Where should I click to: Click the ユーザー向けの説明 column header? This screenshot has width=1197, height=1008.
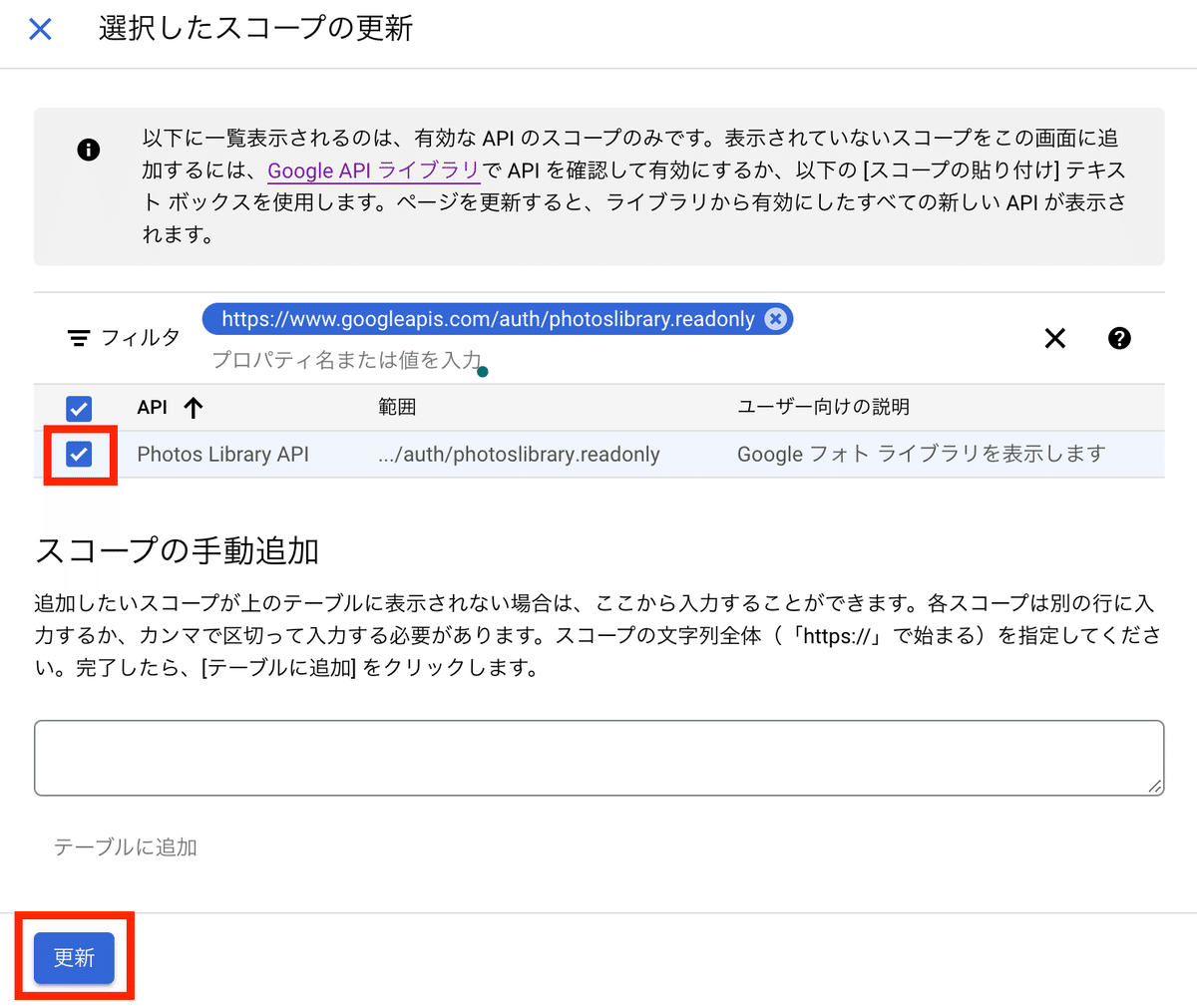pos(823,407)
